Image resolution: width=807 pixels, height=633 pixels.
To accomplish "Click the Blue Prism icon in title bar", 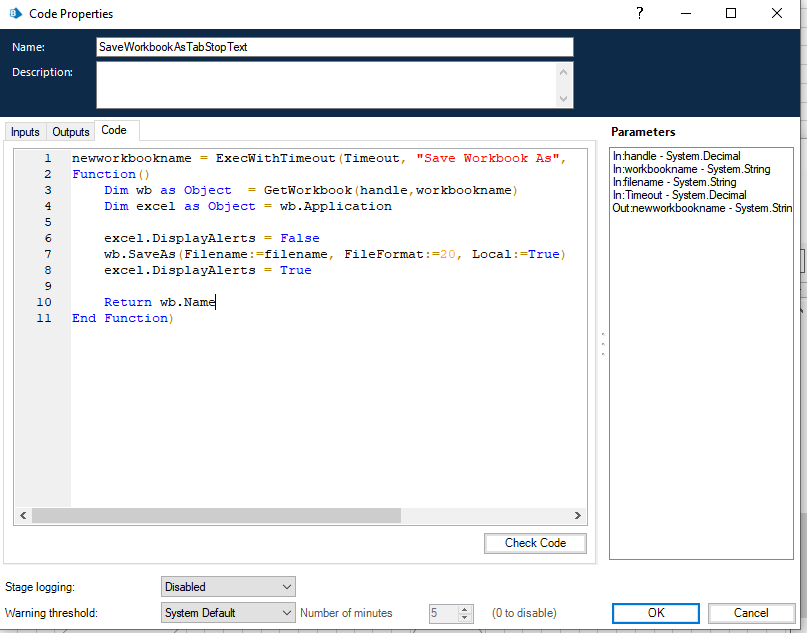I will [x=15, y=14].
